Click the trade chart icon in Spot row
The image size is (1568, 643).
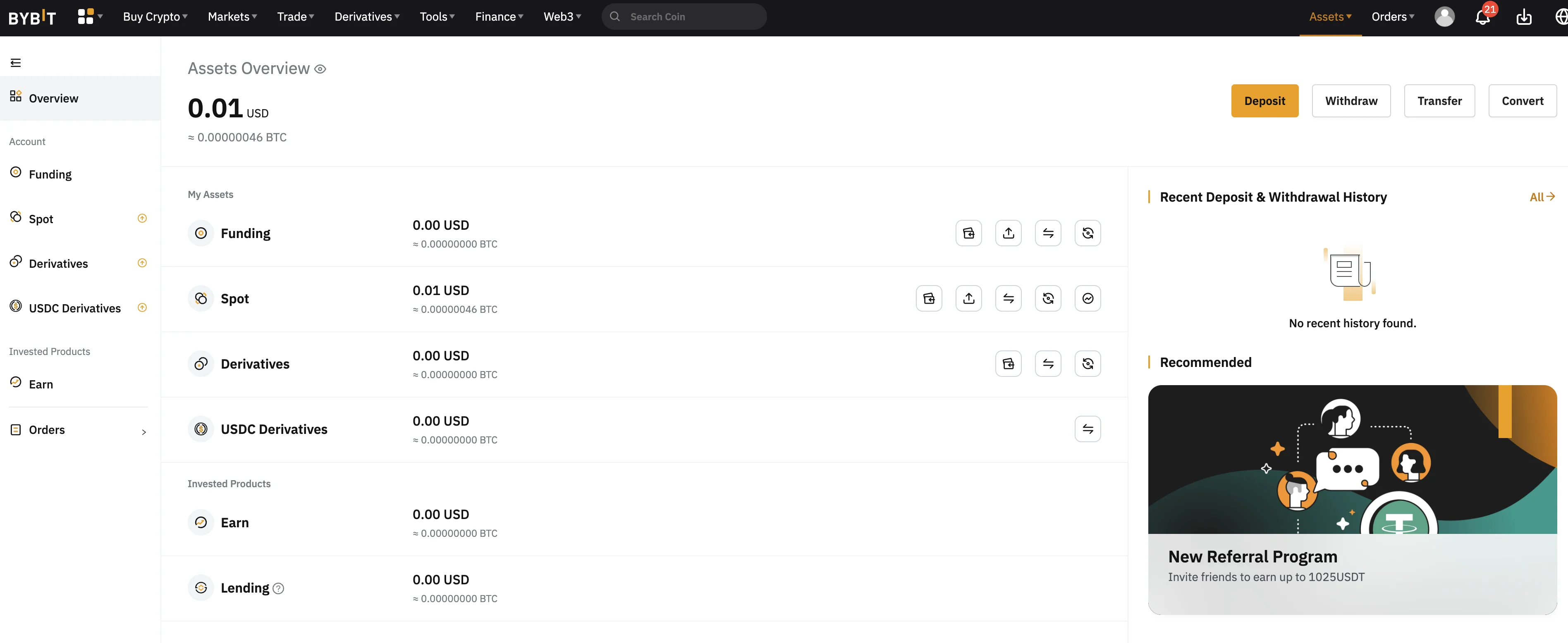(1088, 298)
